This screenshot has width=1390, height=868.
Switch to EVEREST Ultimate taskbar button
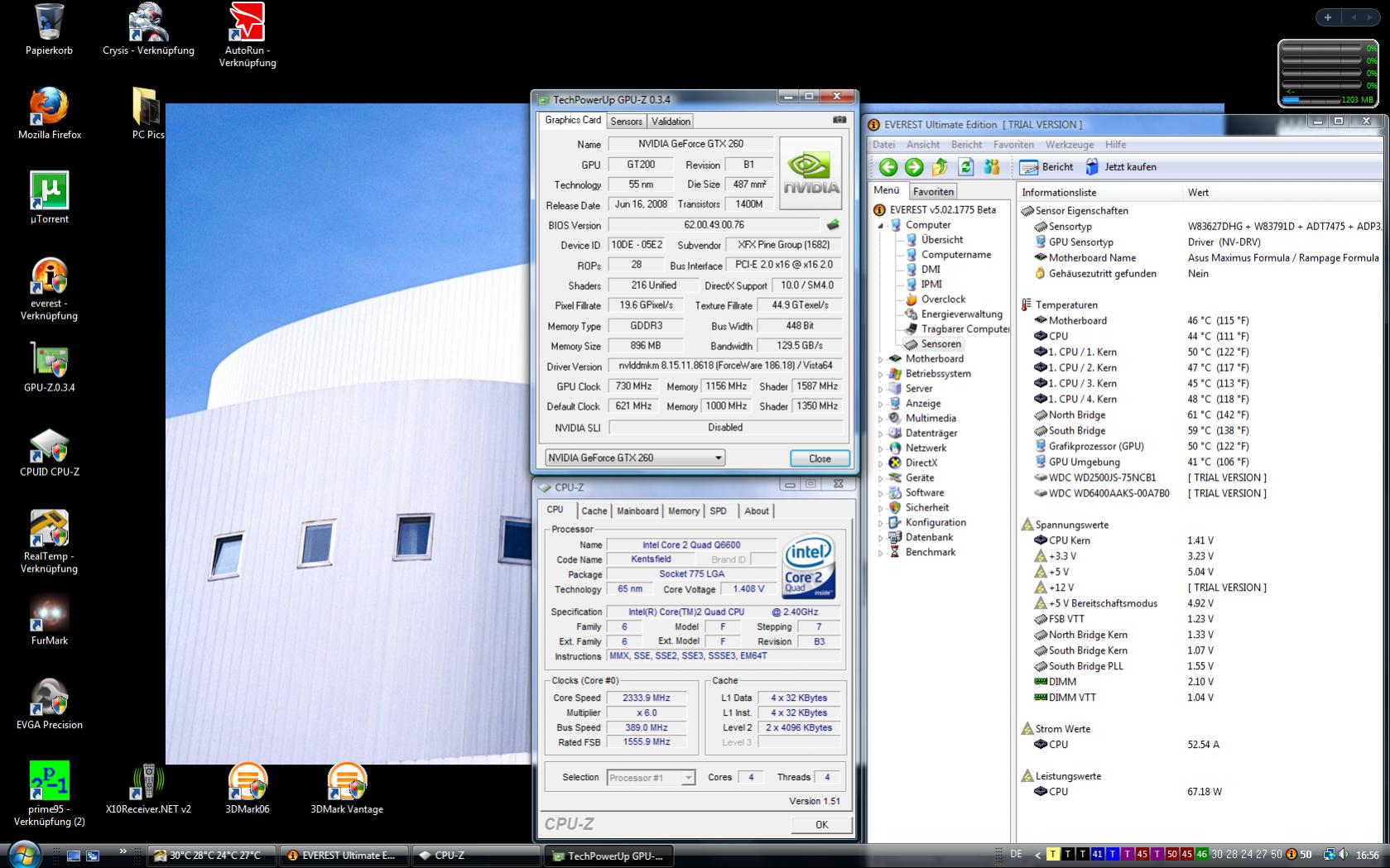coord(343,856)
